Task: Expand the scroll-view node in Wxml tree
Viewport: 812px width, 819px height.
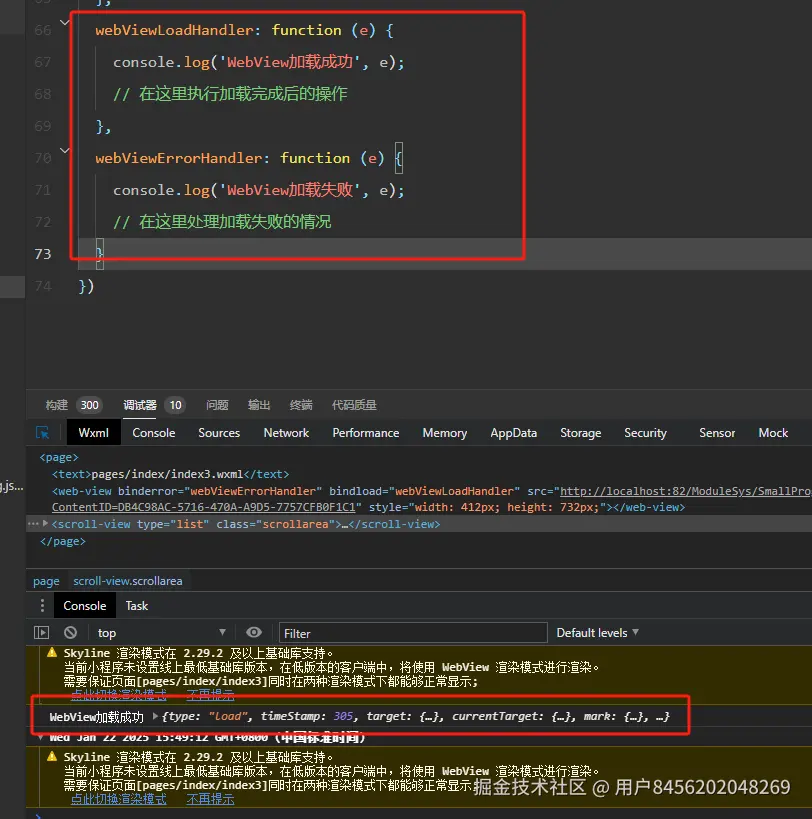Action: (45, 524)
